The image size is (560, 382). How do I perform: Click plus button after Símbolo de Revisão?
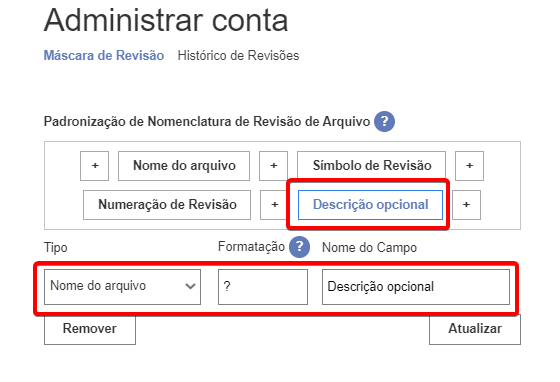pos(470,166)
